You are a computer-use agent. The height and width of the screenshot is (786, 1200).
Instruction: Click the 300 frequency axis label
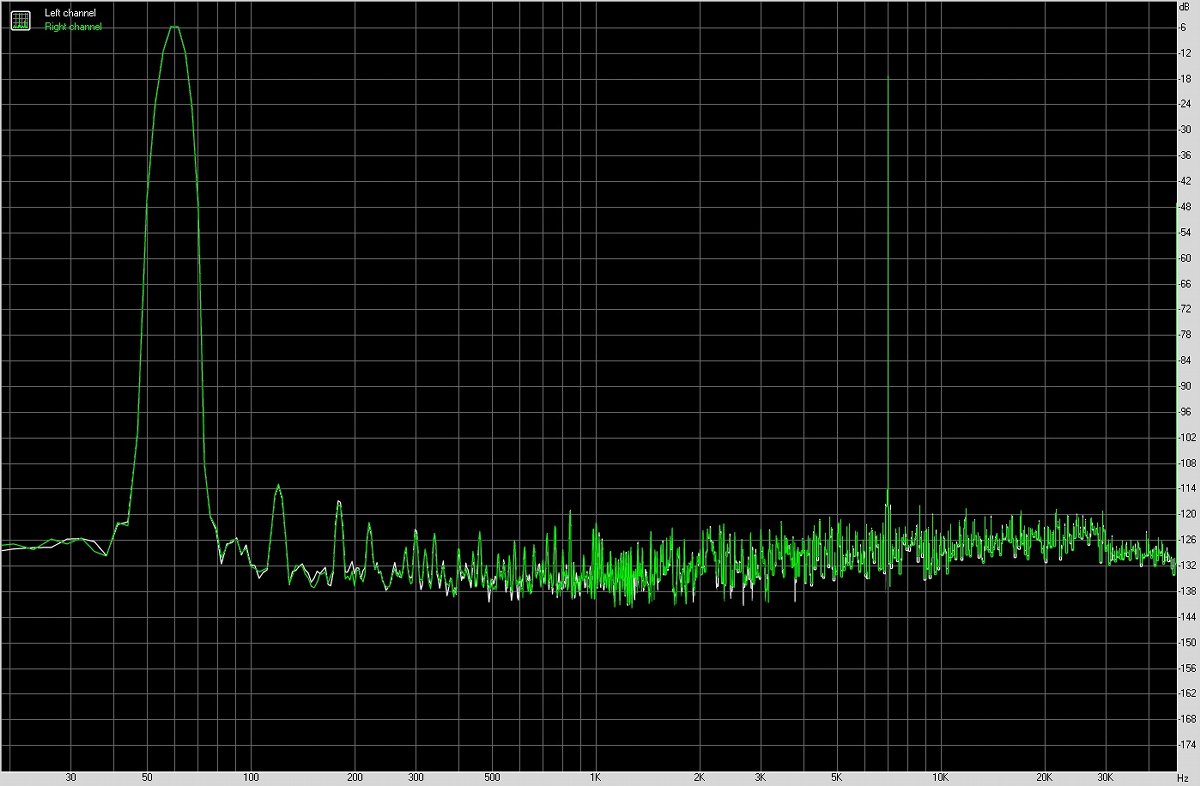click(416, 777)
